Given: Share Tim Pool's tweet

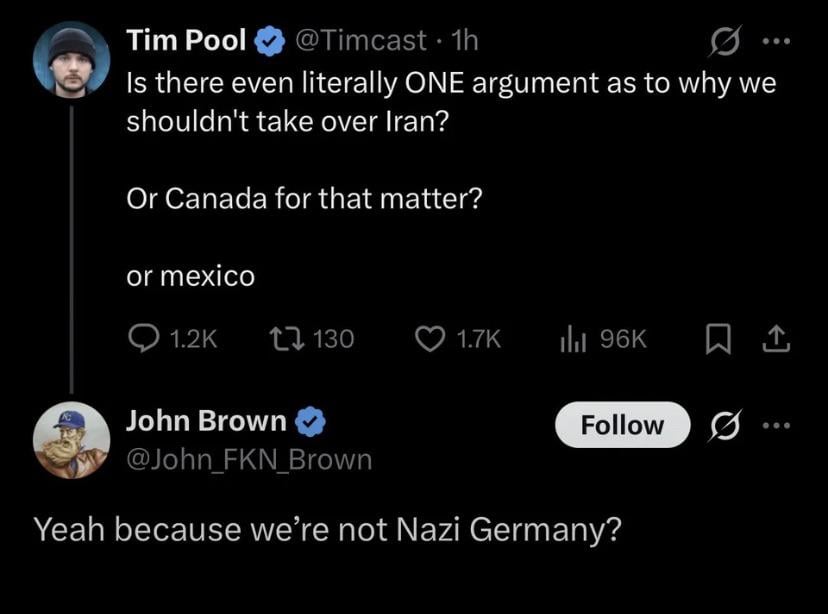Looking at the screenshot, I should click(x=776, y=339).
